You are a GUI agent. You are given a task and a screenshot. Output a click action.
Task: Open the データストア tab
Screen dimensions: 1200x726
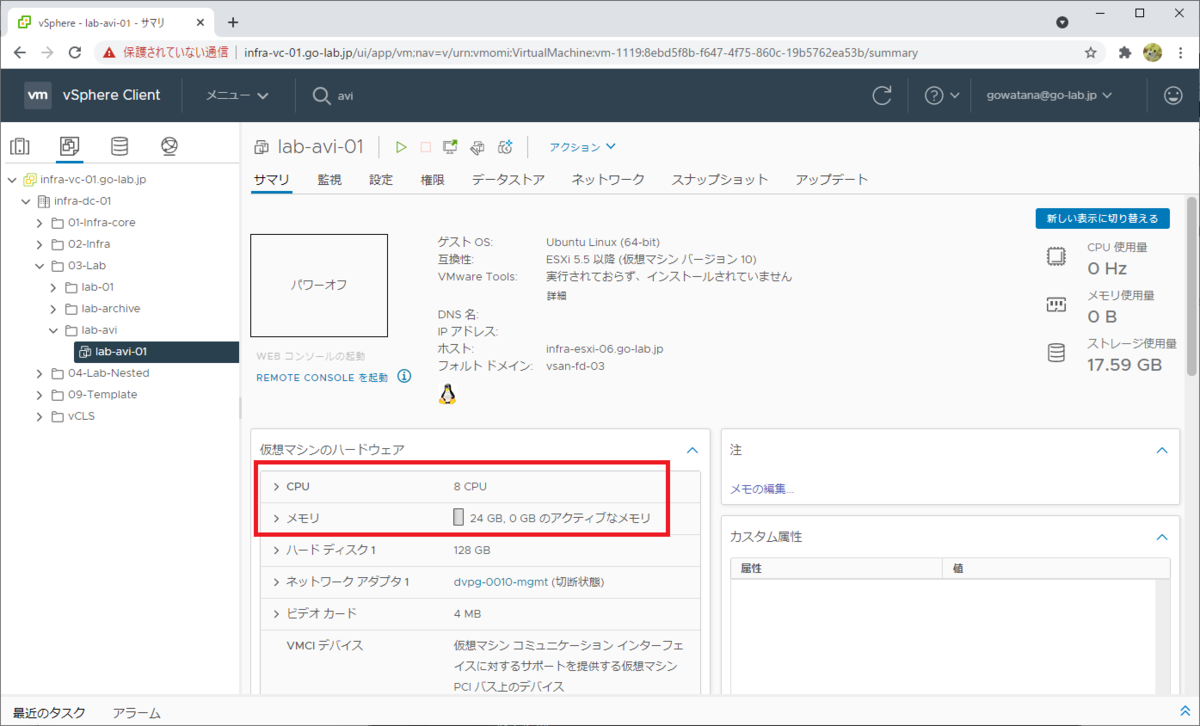pos(508,180)
